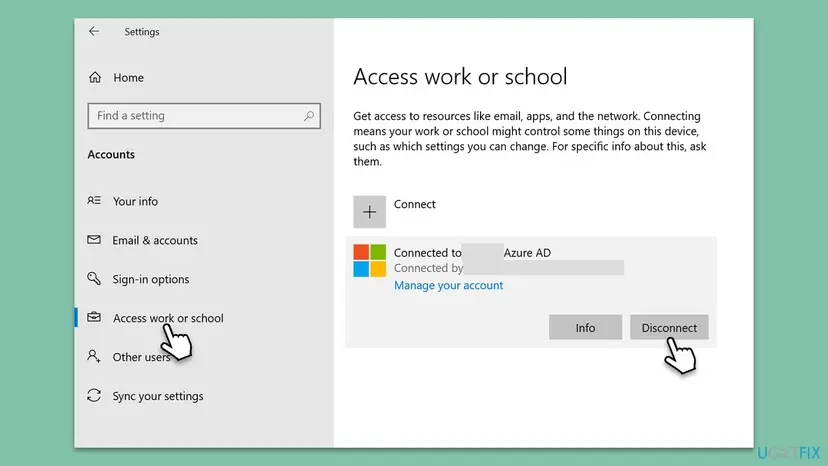Focus the Find a setting search box
Screen dimensions: 828x466
[x=204, y=116]
